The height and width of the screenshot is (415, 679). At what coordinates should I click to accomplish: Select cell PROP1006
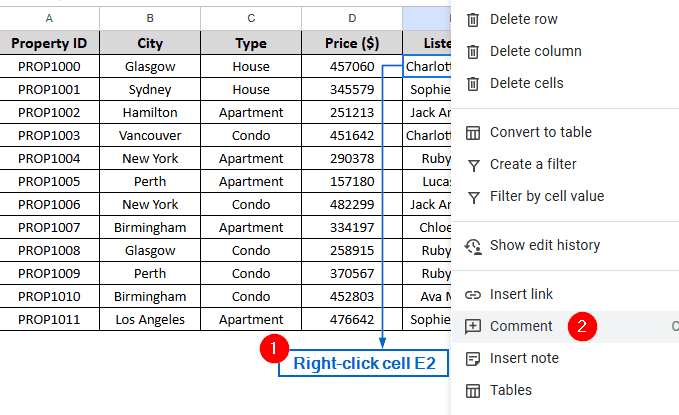click(x=49, y=204)
